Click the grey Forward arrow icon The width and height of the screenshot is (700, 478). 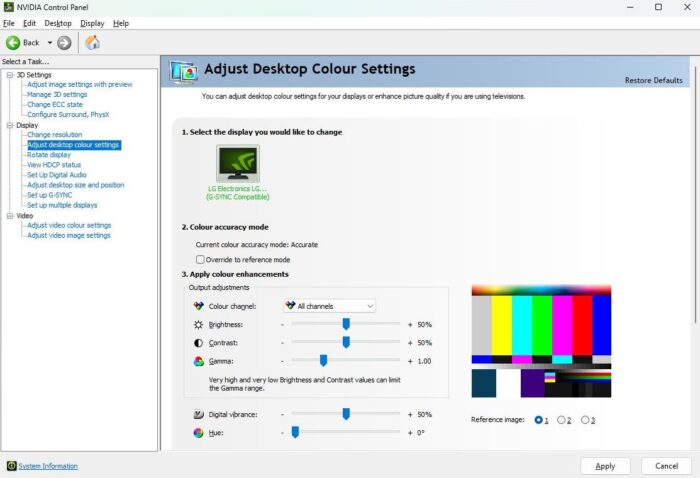(64, 43)
